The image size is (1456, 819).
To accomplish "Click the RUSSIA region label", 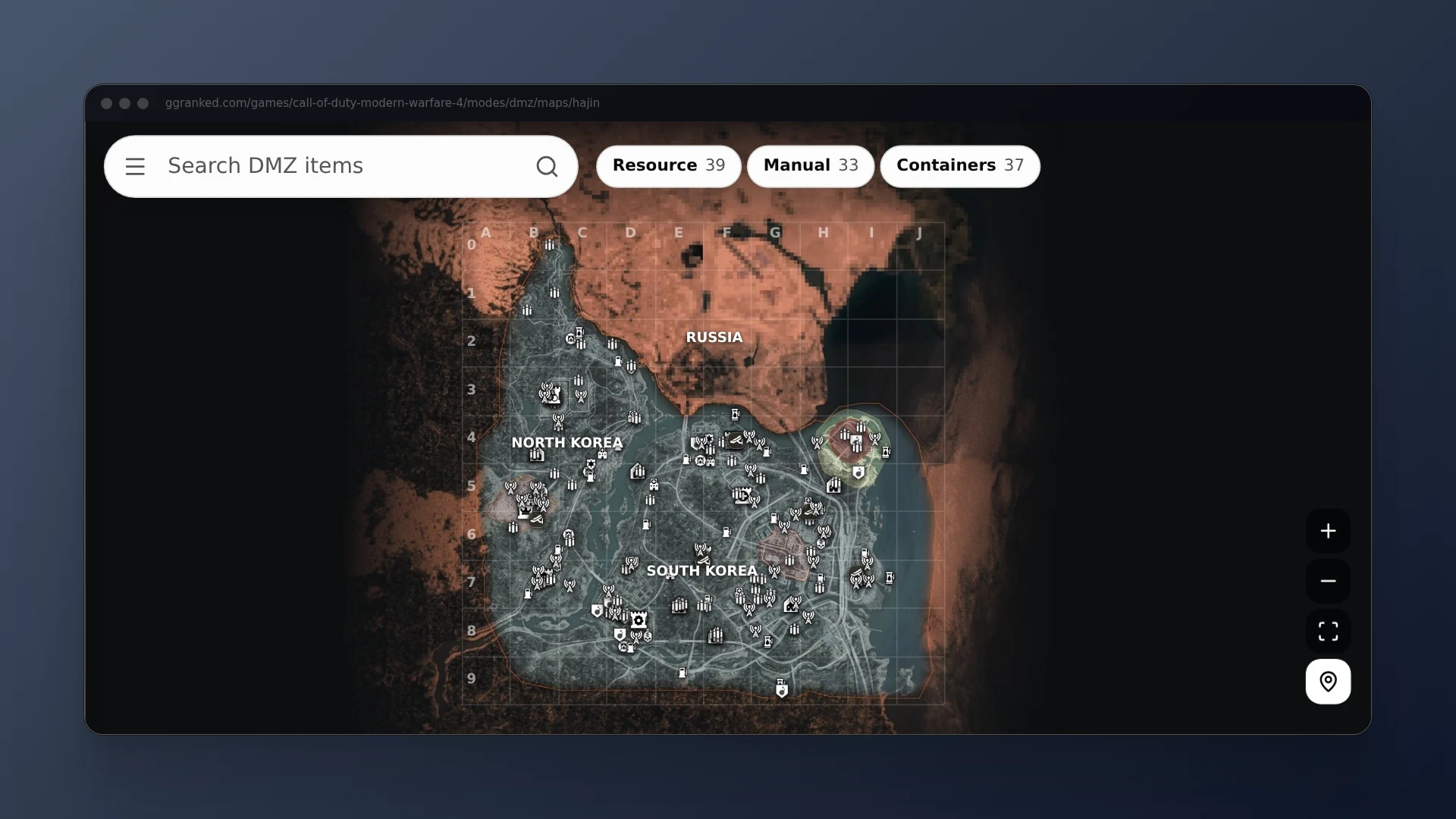I will pyautogui.click(x=714, y=337).
